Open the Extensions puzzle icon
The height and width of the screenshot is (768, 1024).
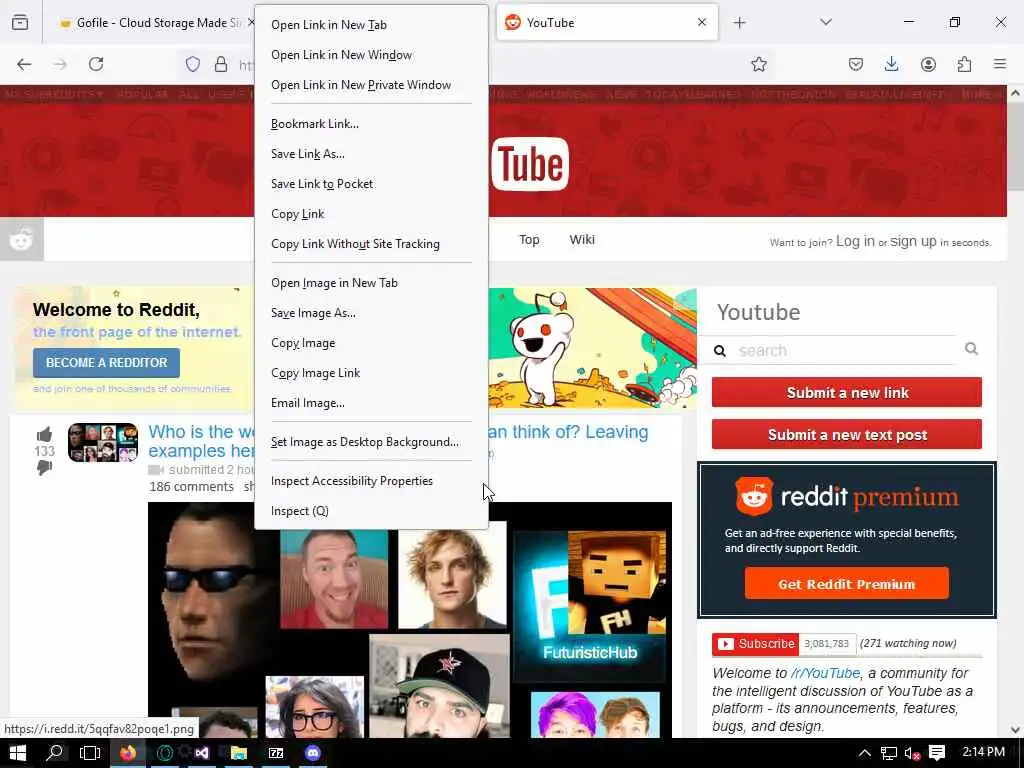964,64
